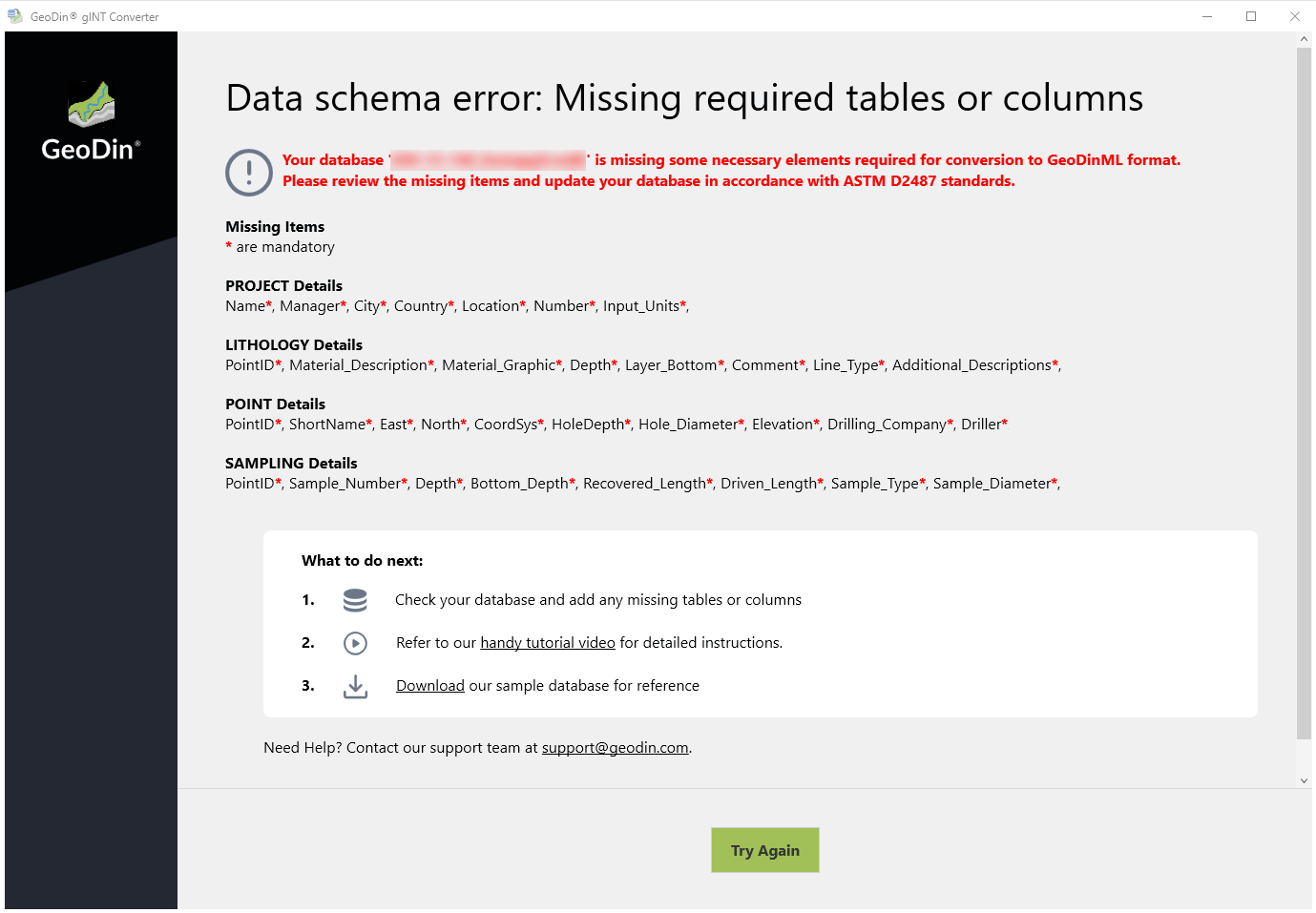
Task: Click the vertical scrollbar thumb
Action: point(1305,391)
